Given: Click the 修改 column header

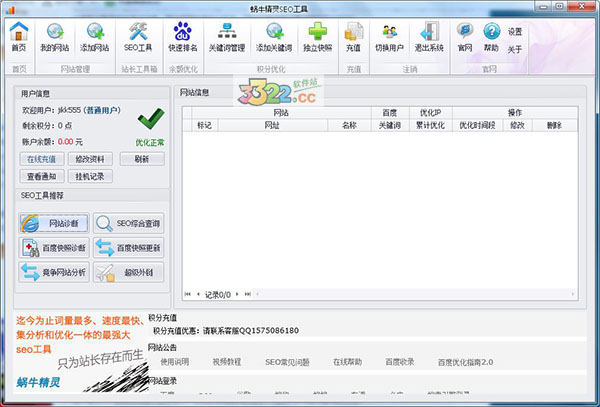Looking at the screenshot, I should point(517,125).
